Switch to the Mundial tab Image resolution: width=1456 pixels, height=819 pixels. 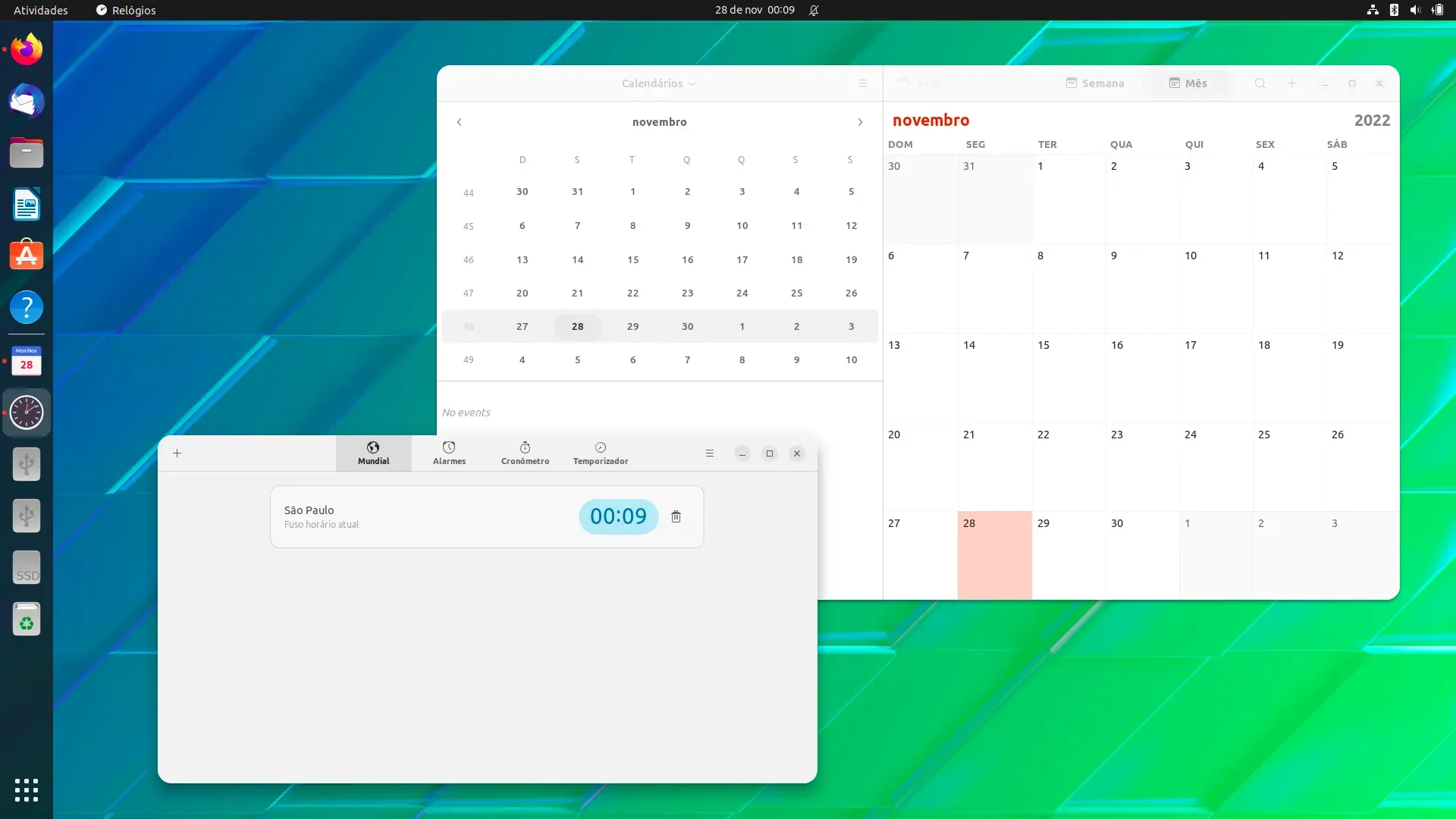[x=374, y=453]
